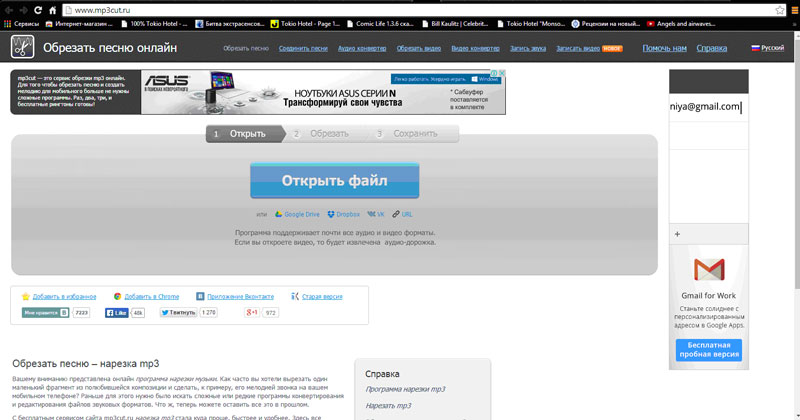Open file from URL link option
Image resolution: width=800 pixels, height=420 pixels.
(x=402, y=214)
